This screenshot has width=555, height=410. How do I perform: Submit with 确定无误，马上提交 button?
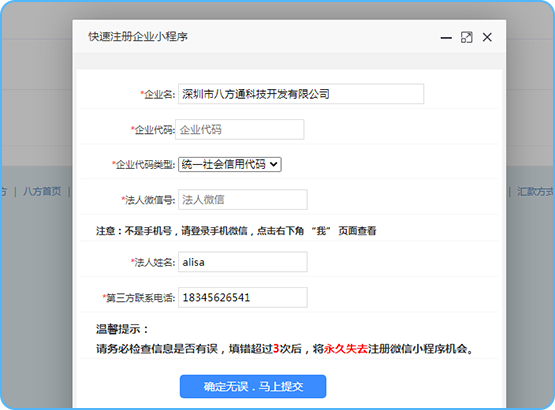coord(253,386)
